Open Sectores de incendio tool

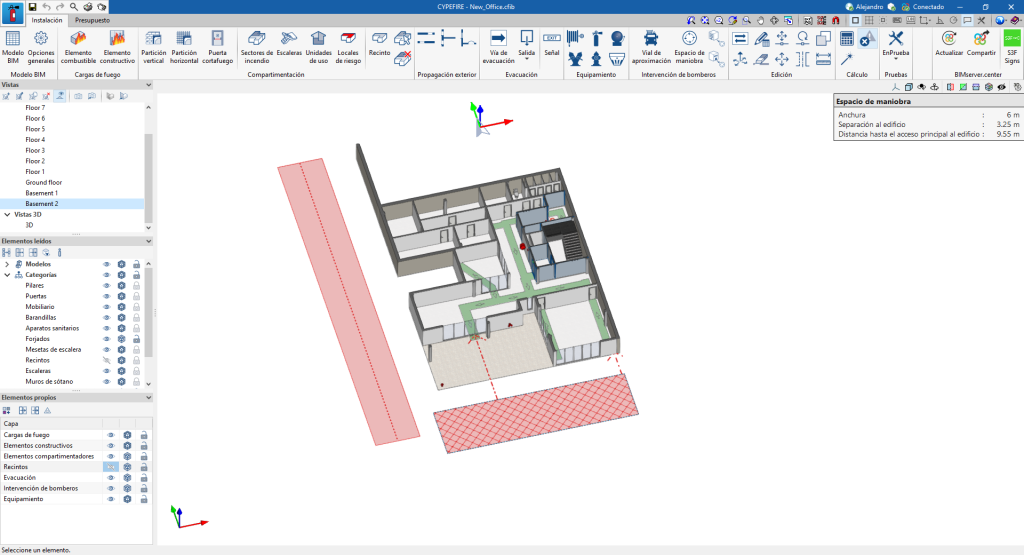257,47
